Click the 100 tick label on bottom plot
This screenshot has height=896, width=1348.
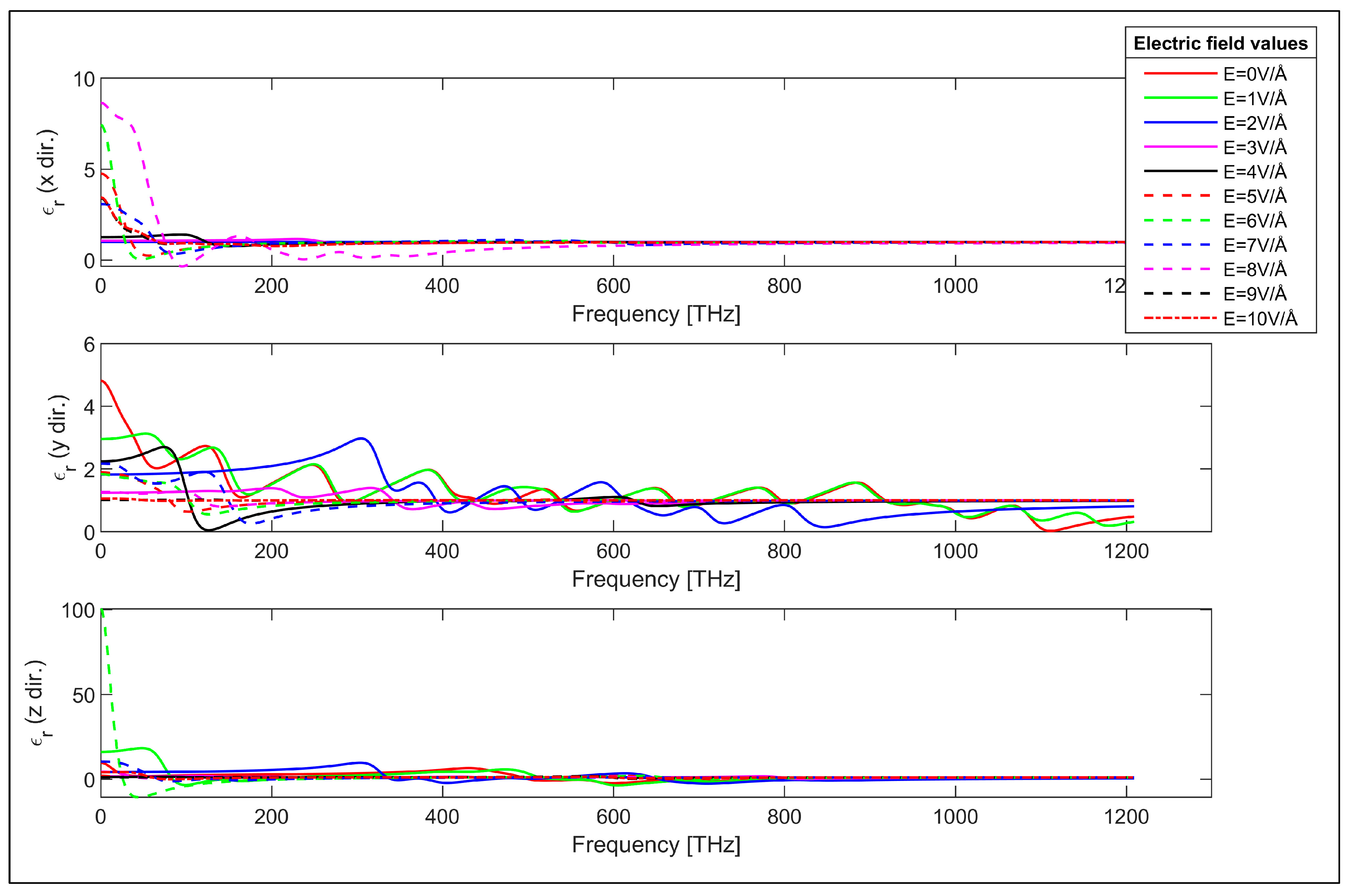(x=78, y=611)
